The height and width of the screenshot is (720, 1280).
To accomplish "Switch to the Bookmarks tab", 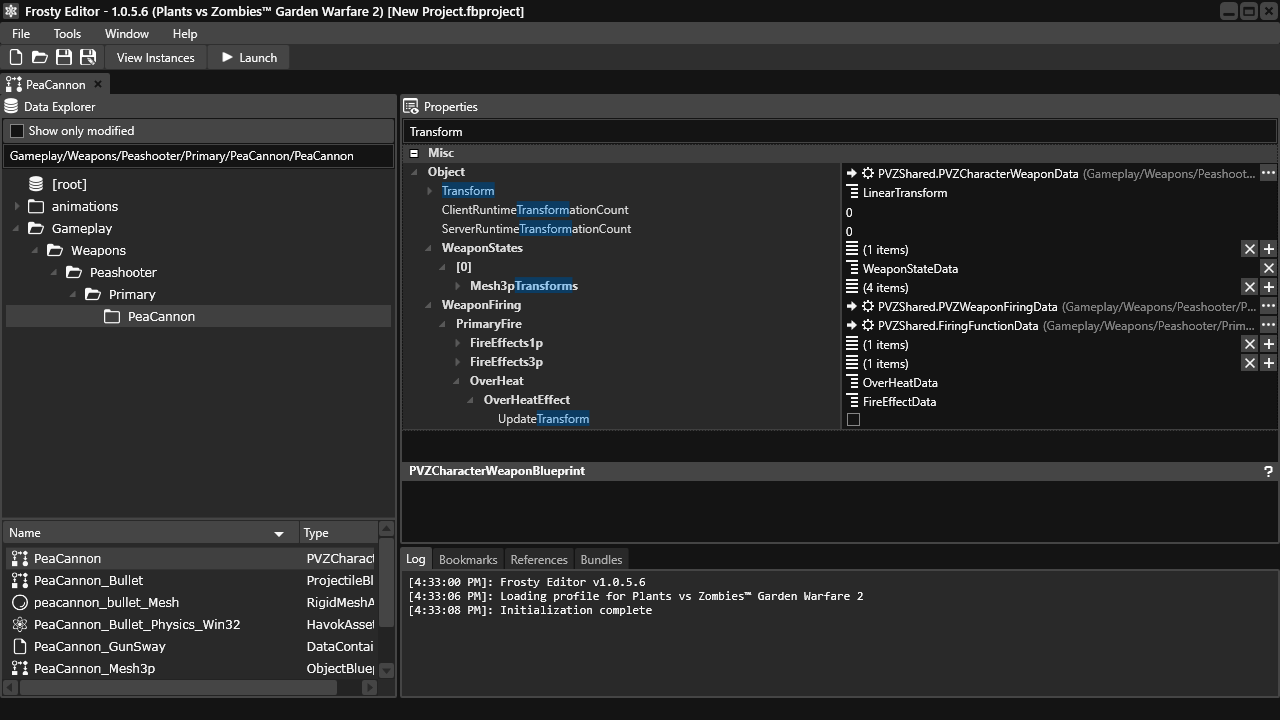I will (468, 560).
